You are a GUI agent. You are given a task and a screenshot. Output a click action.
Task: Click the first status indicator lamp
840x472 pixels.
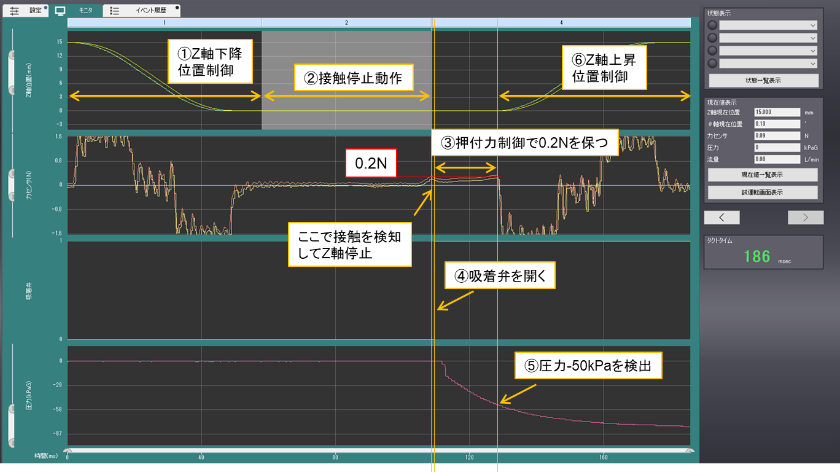711,25
